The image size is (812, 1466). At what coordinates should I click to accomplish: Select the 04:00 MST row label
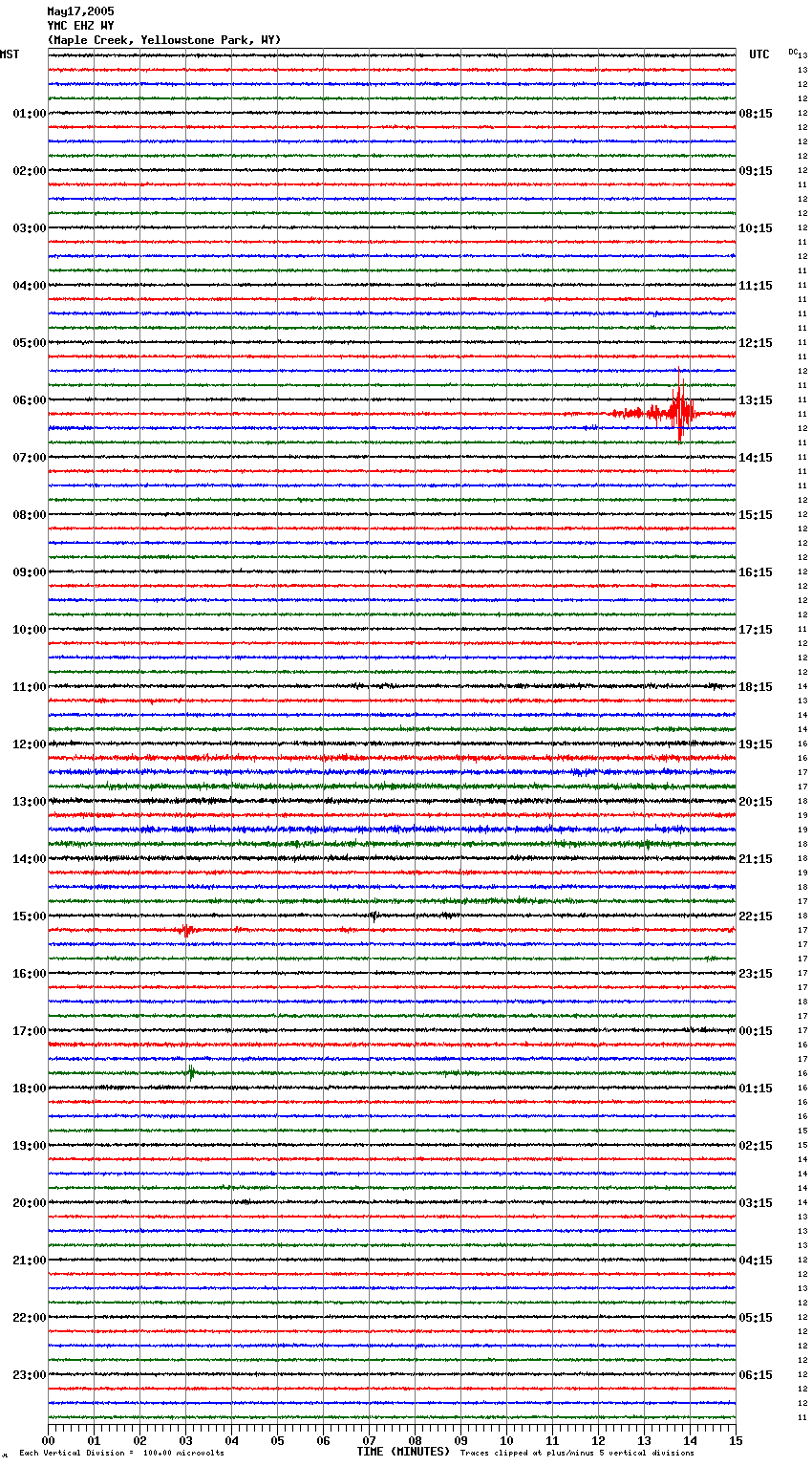click(30, 286)
